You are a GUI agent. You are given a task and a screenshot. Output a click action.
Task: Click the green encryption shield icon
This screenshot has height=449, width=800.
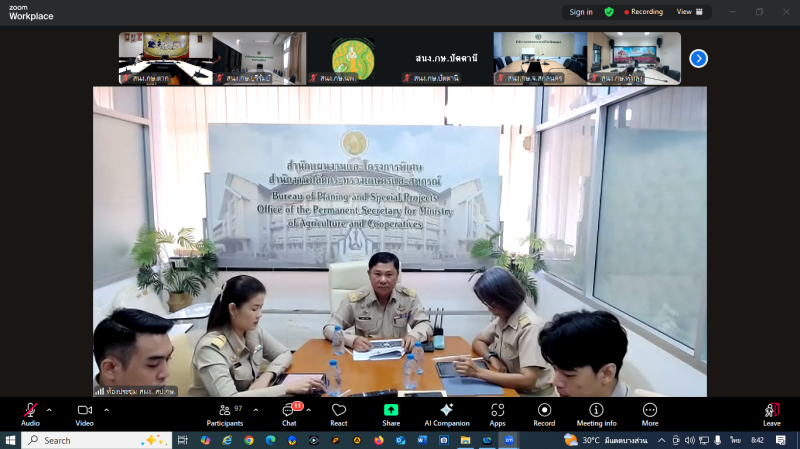609,12
